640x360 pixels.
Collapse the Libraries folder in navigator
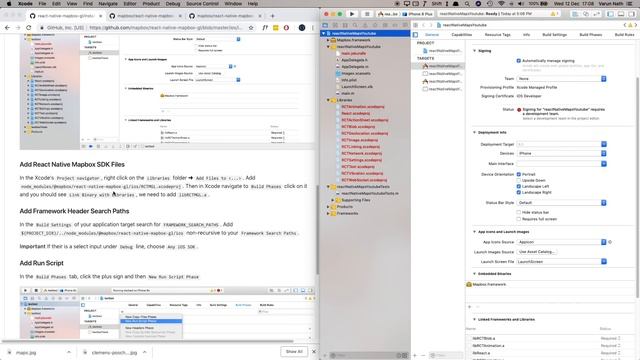(328, 100)
